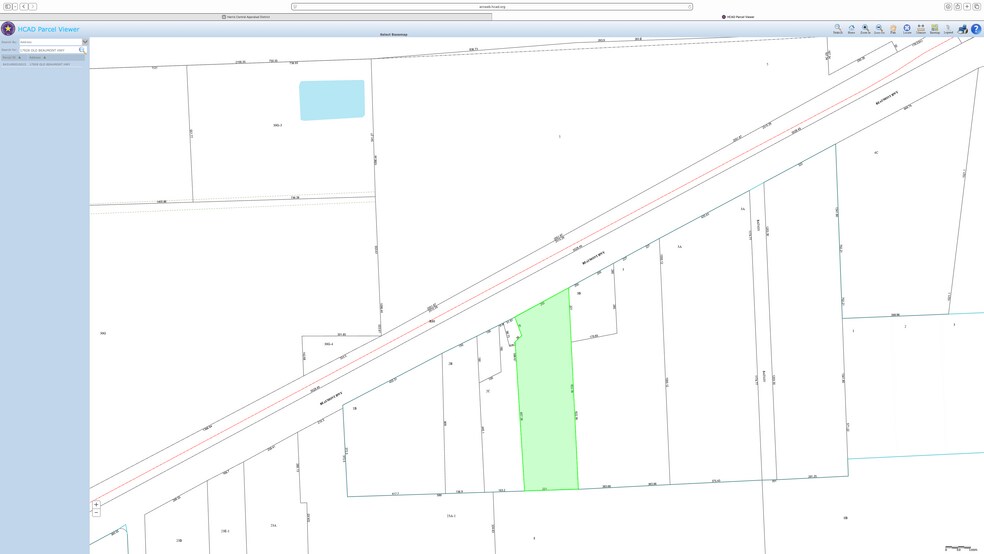984x554 pixels.
Task: Click the Search For address input field
Action: click(48, 50)
